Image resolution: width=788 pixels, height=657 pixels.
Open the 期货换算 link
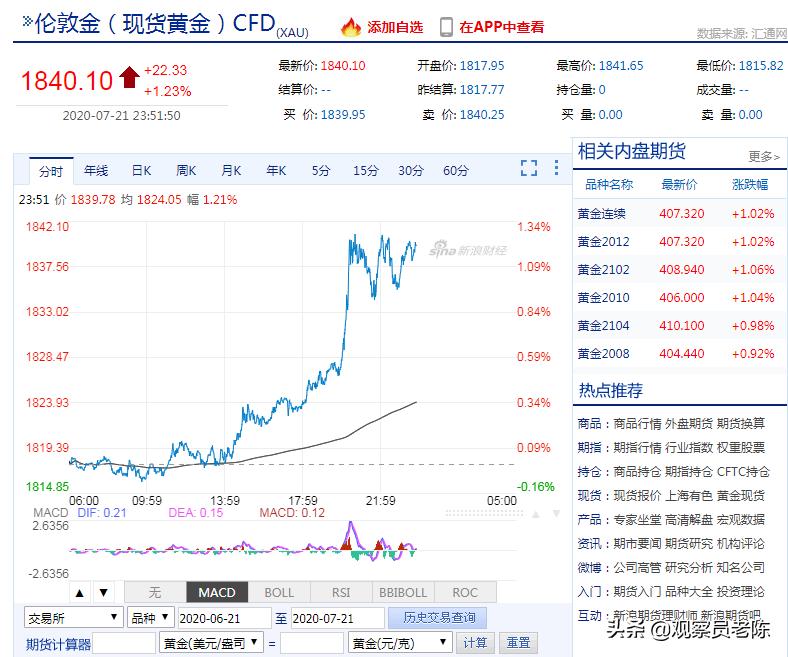741,424
